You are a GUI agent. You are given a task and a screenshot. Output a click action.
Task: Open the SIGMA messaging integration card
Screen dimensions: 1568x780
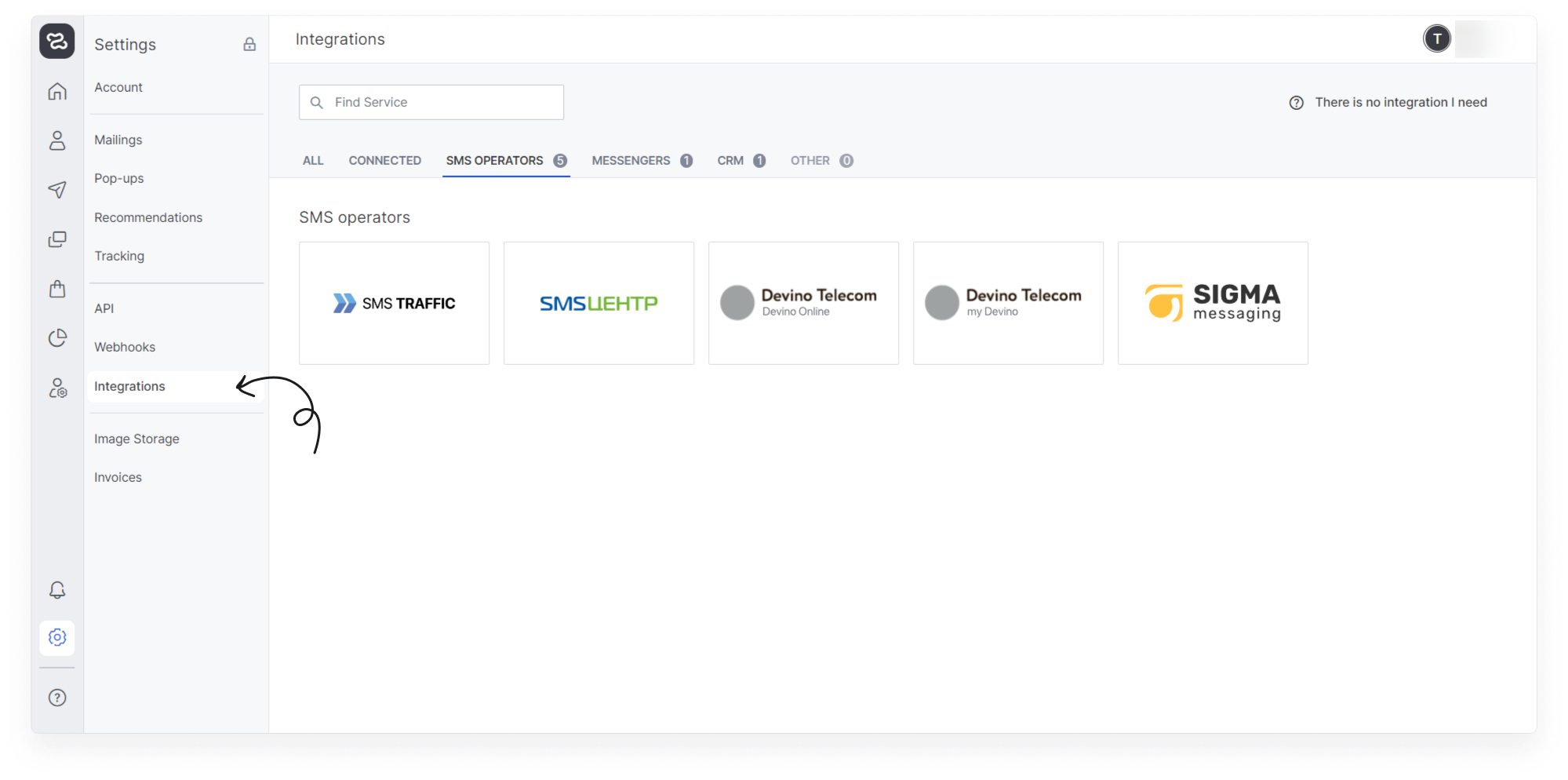tap(1213, 303)
